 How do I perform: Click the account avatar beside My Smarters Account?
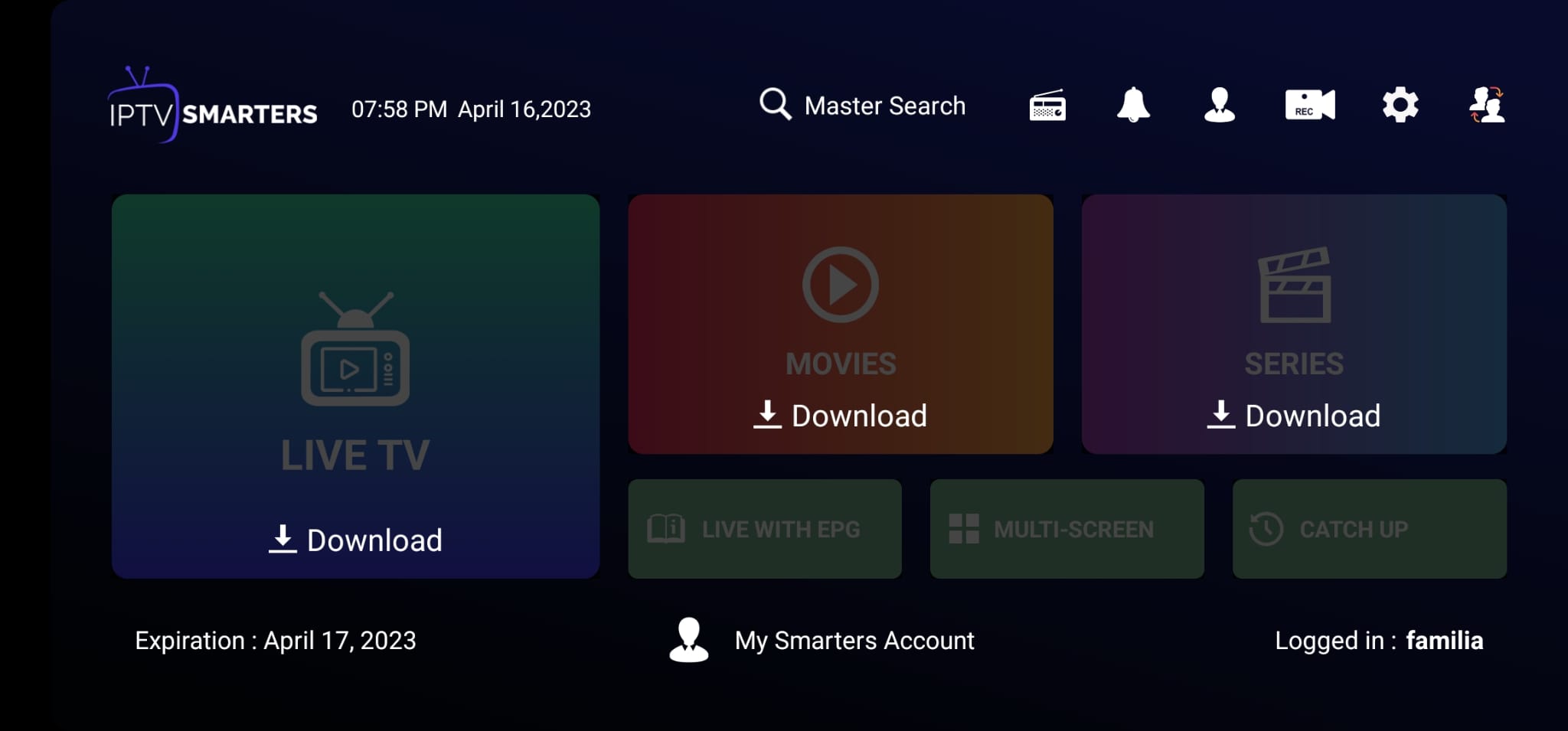coord(689,640)
